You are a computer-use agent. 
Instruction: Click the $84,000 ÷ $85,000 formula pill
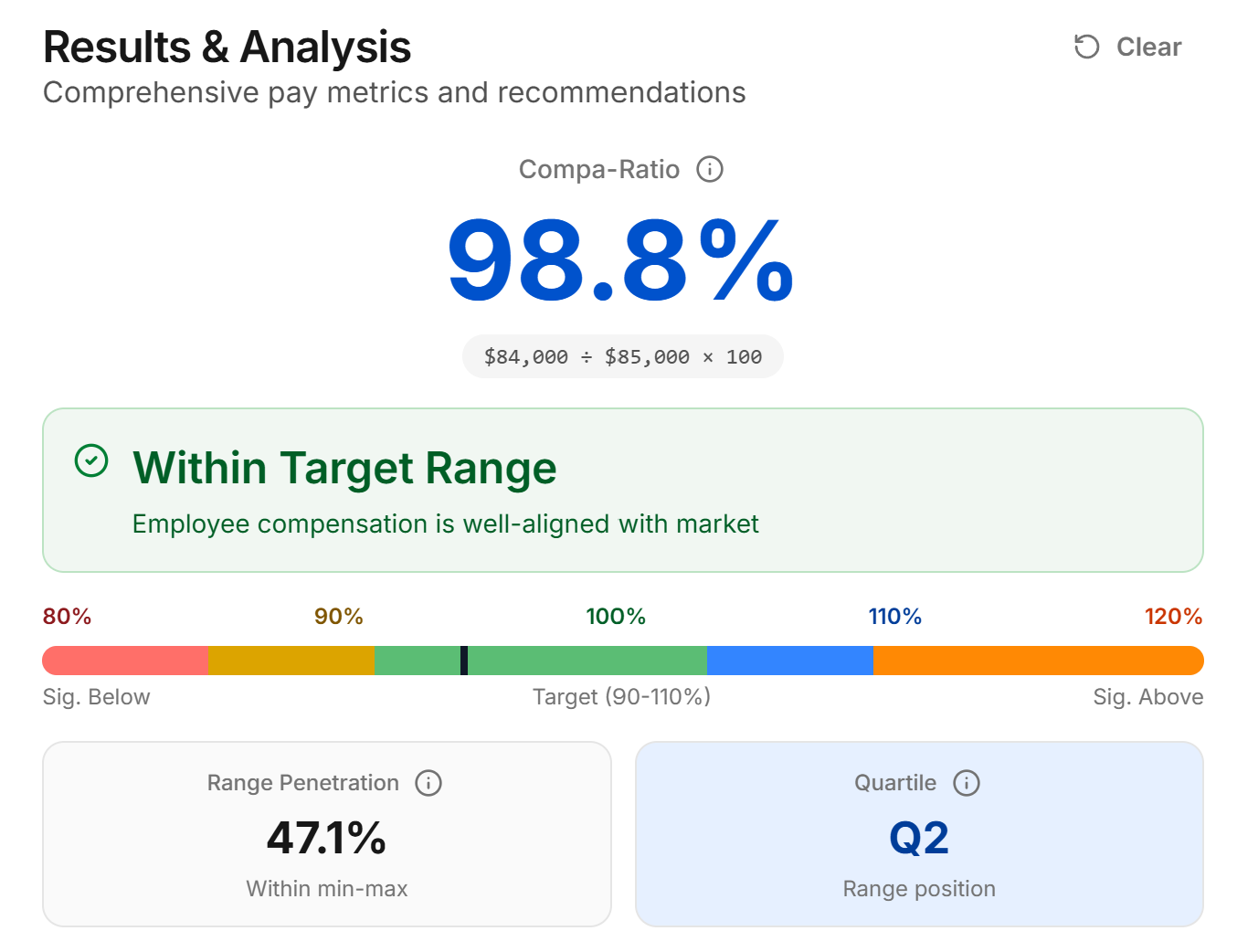tap(622, 356)
